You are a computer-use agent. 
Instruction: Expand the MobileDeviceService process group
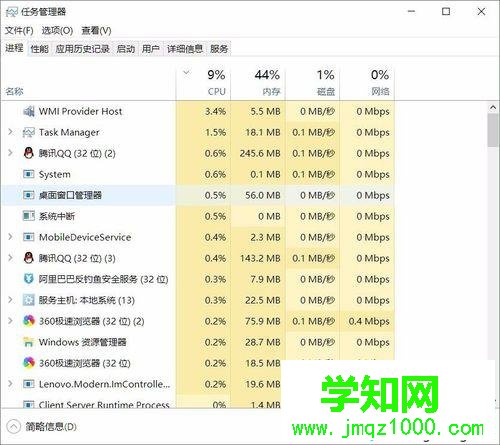coord(10,237)
